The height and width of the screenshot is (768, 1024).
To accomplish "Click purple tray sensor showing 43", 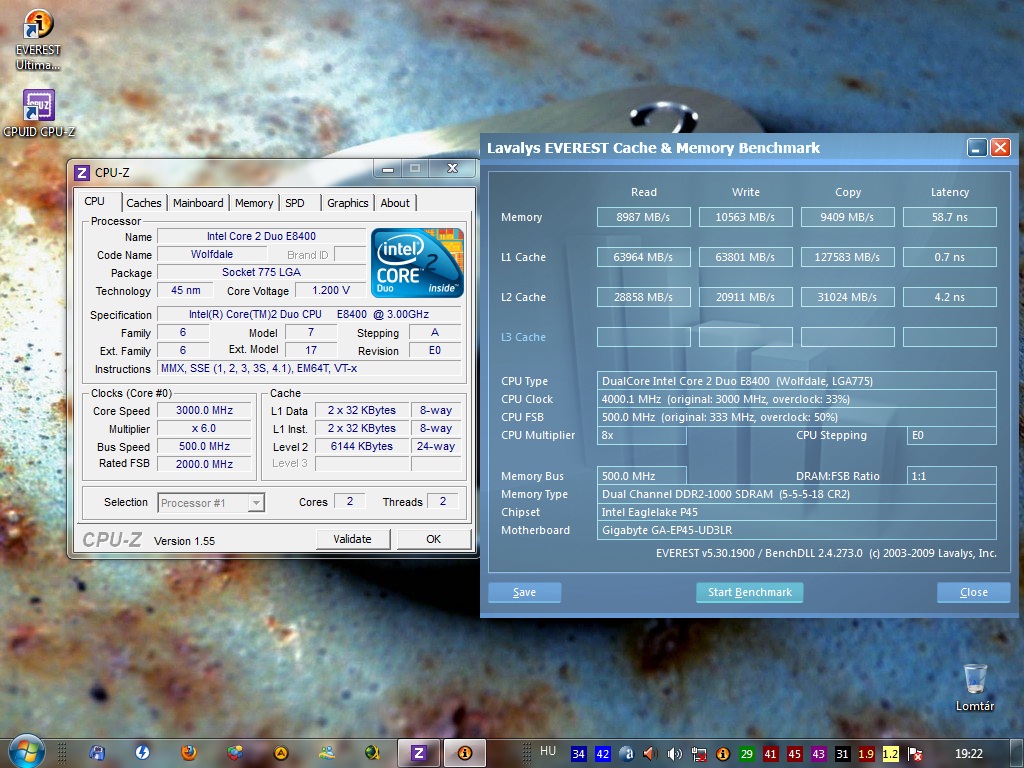I will coord(818,754).
